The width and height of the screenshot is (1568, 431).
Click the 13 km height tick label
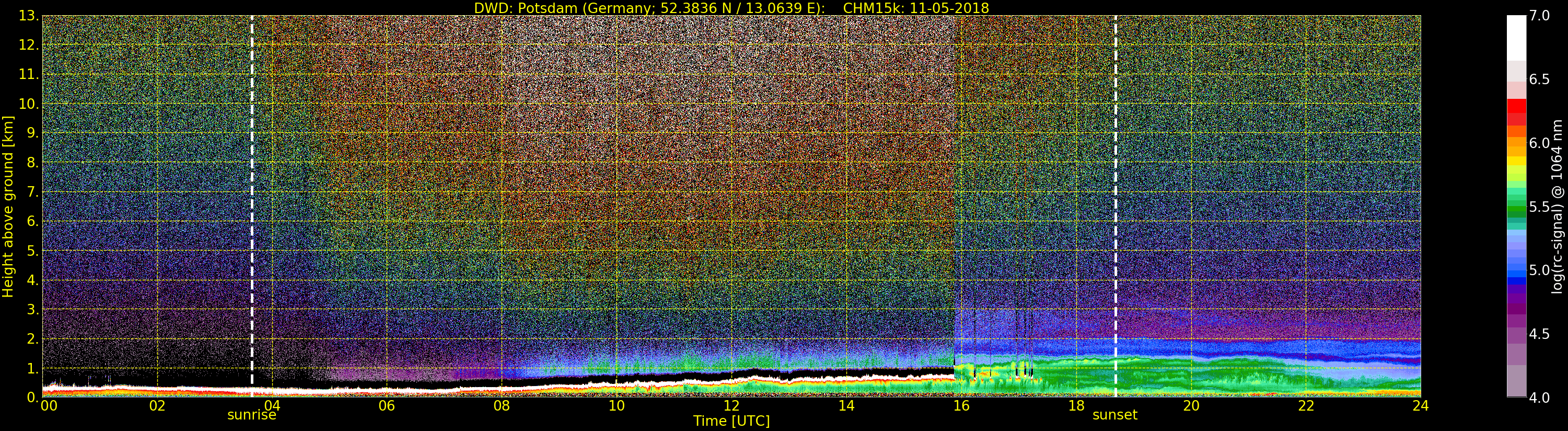[28, 16]
